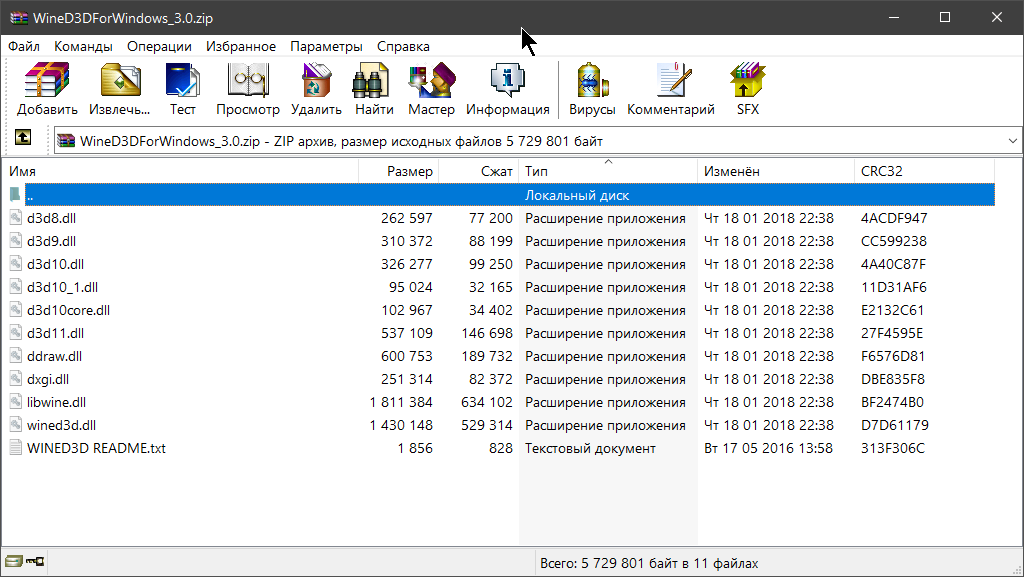The width and height of the screenshot is (1024, 577).
Task: Sort by the Имя column header
Action: 181,171
